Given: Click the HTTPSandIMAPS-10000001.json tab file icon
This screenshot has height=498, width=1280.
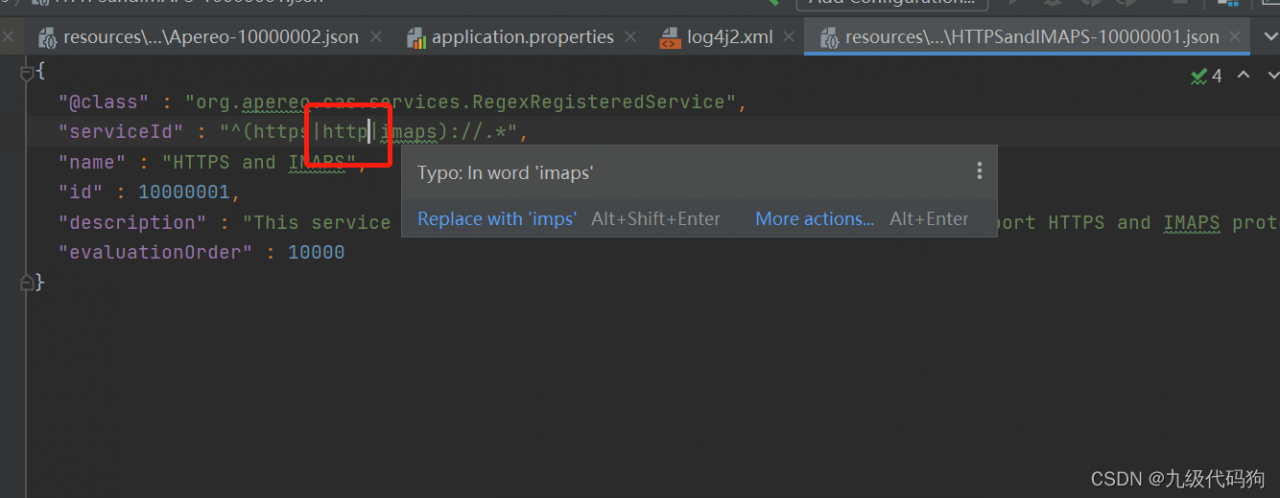Looking at the screenshot, I should tap(829, 38).
